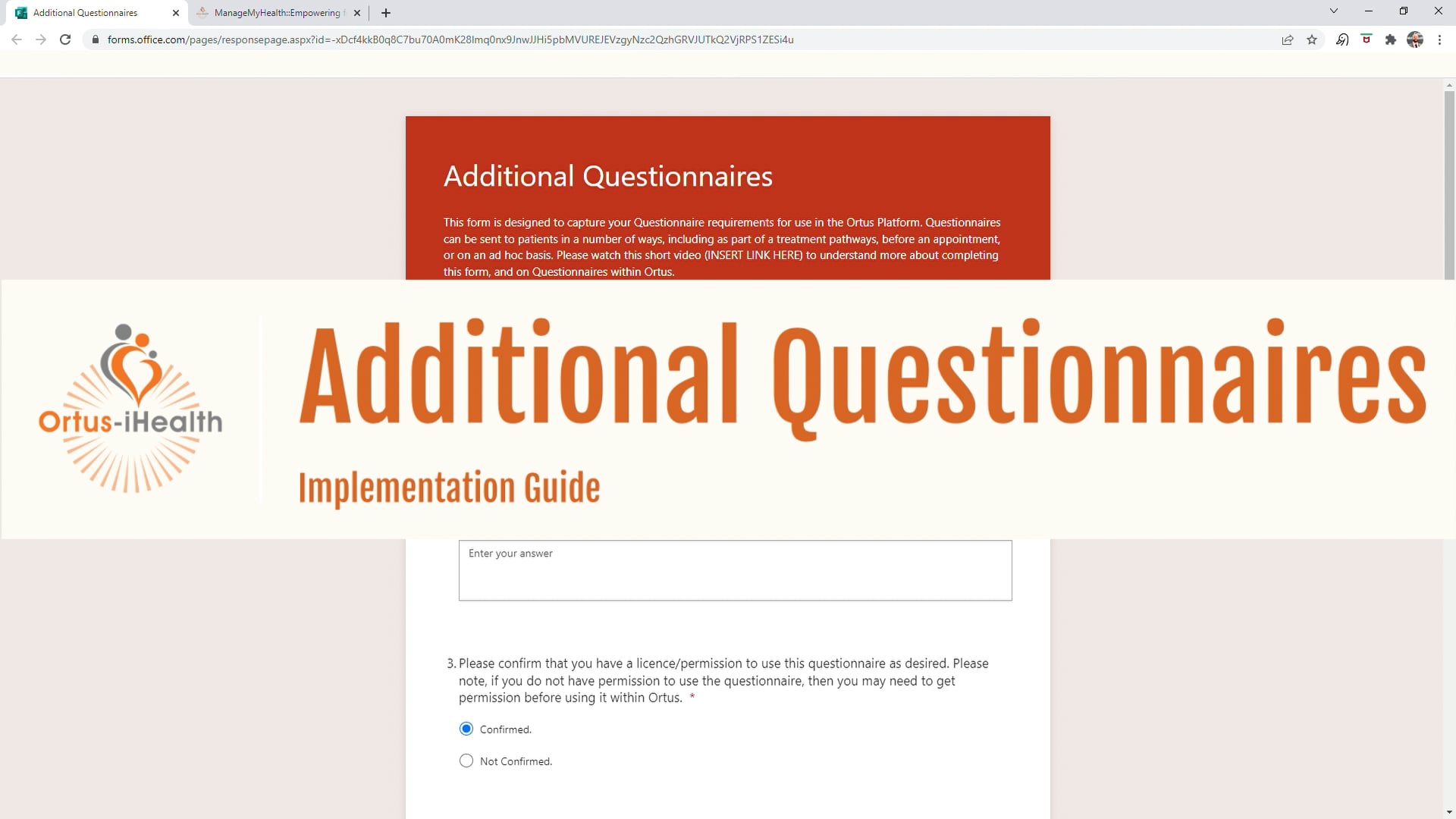Share this page icon in address bar

(x=1288, y=39)
